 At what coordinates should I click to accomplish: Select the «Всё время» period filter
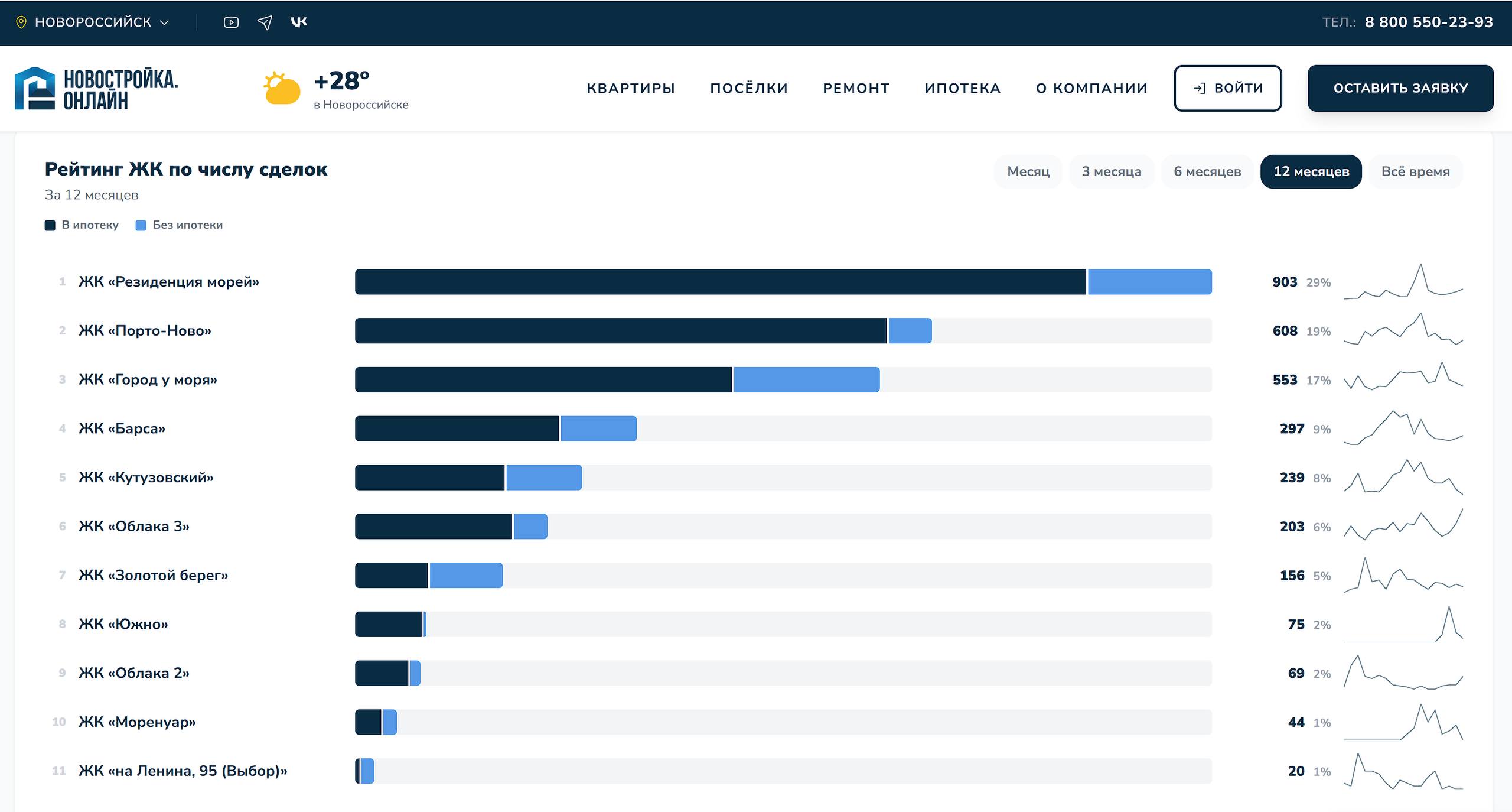tap(1415, 171)
